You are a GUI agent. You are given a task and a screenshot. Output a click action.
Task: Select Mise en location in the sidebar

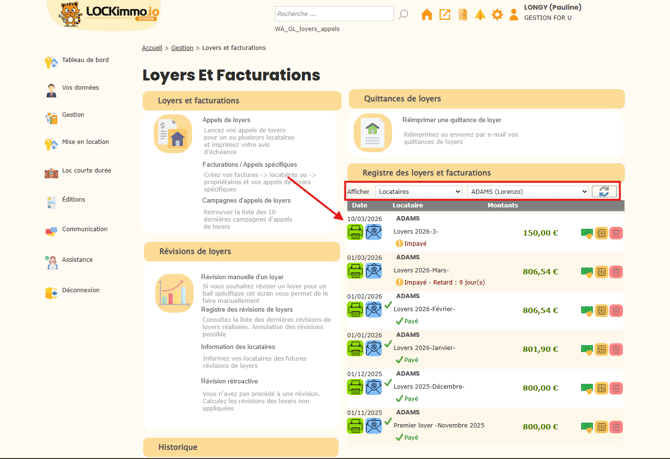85,142
